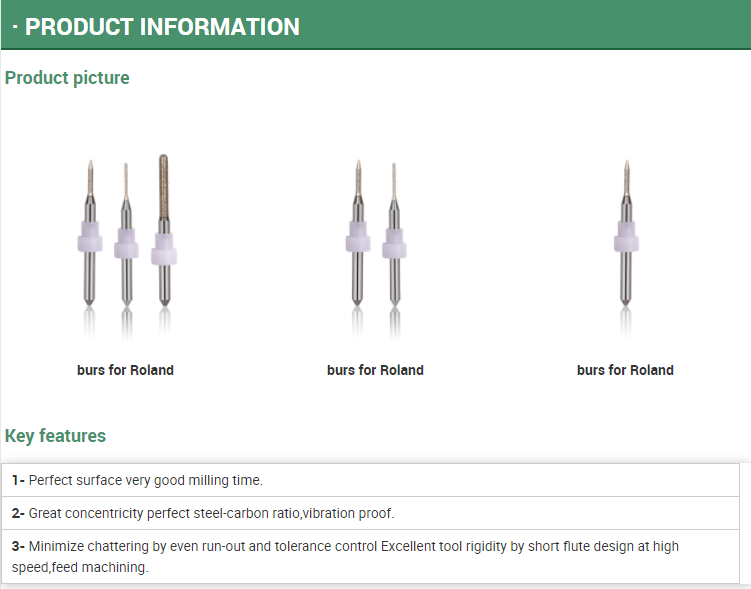Click the white collar on the thickest bur
Screen dimensions: 751x589
click(x=164, y=249)
